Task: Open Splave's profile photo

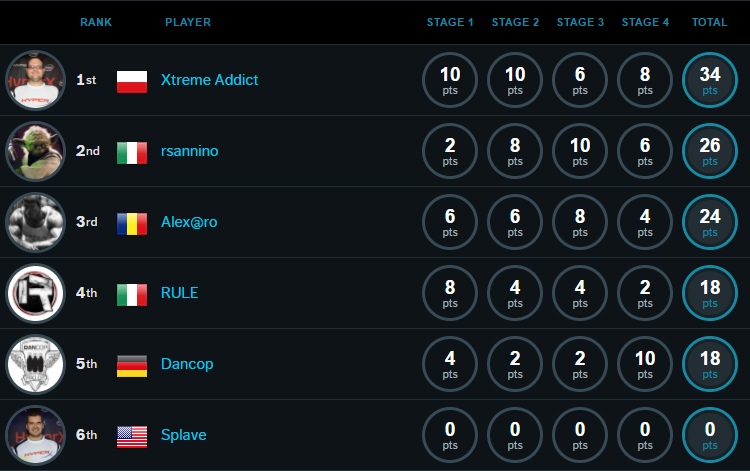Action: click(35, 435)
